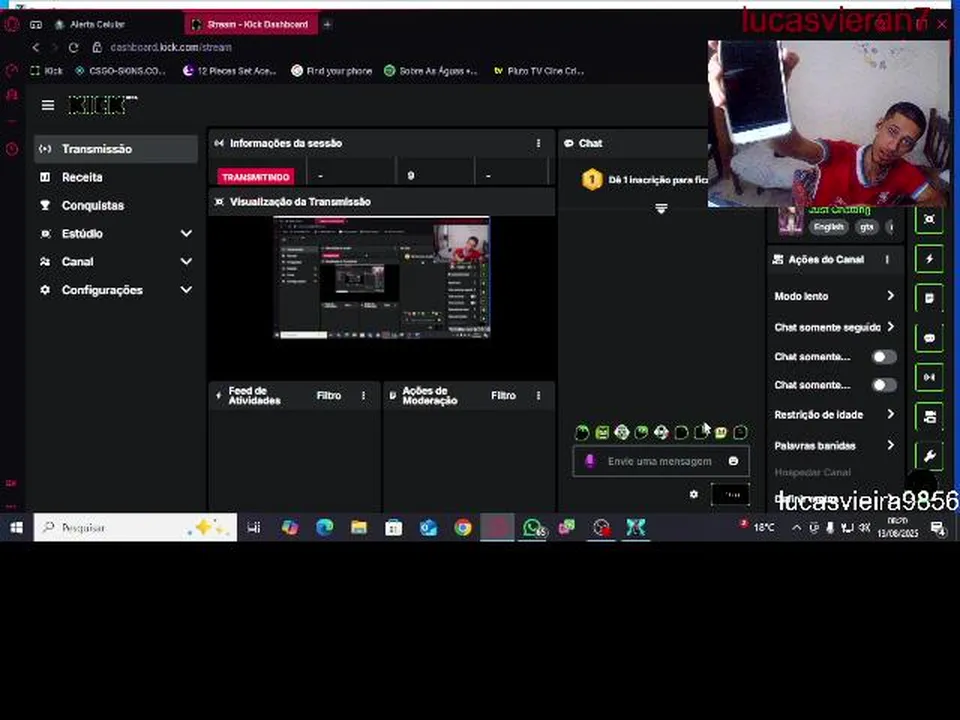Screen dimensions: 960x720
Task: Click the focus frame quick action button
Action: click(x=929, y=219)
